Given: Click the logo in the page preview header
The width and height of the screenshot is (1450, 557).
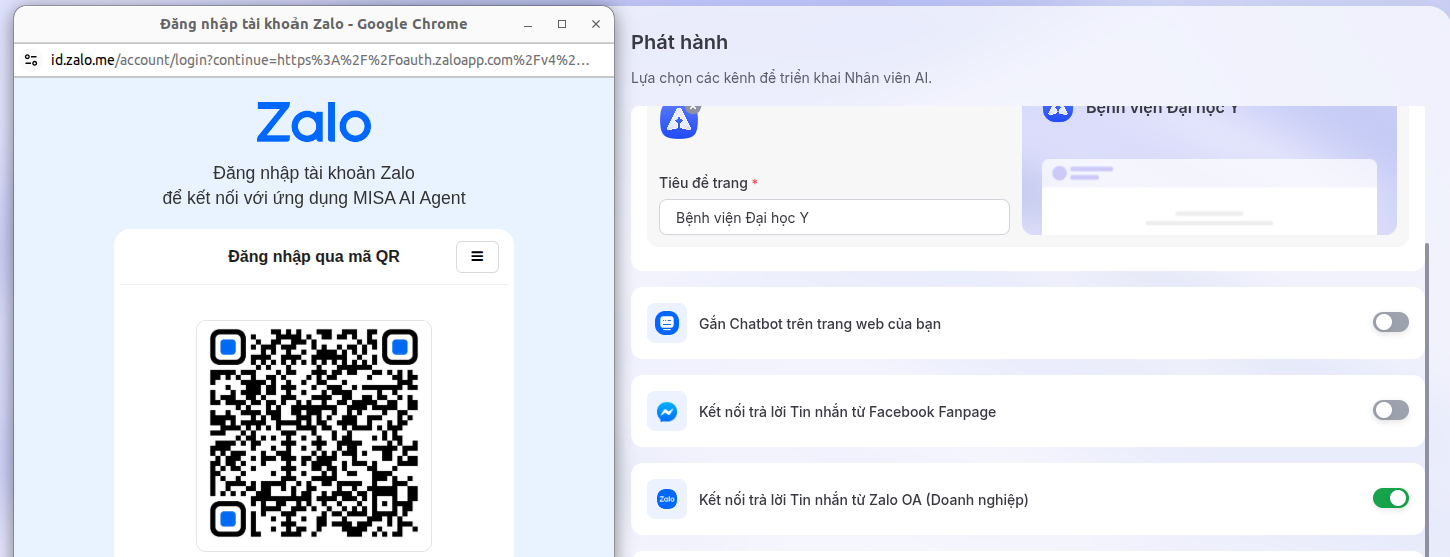Looking at the screenshot, I should click(1057, 110).
